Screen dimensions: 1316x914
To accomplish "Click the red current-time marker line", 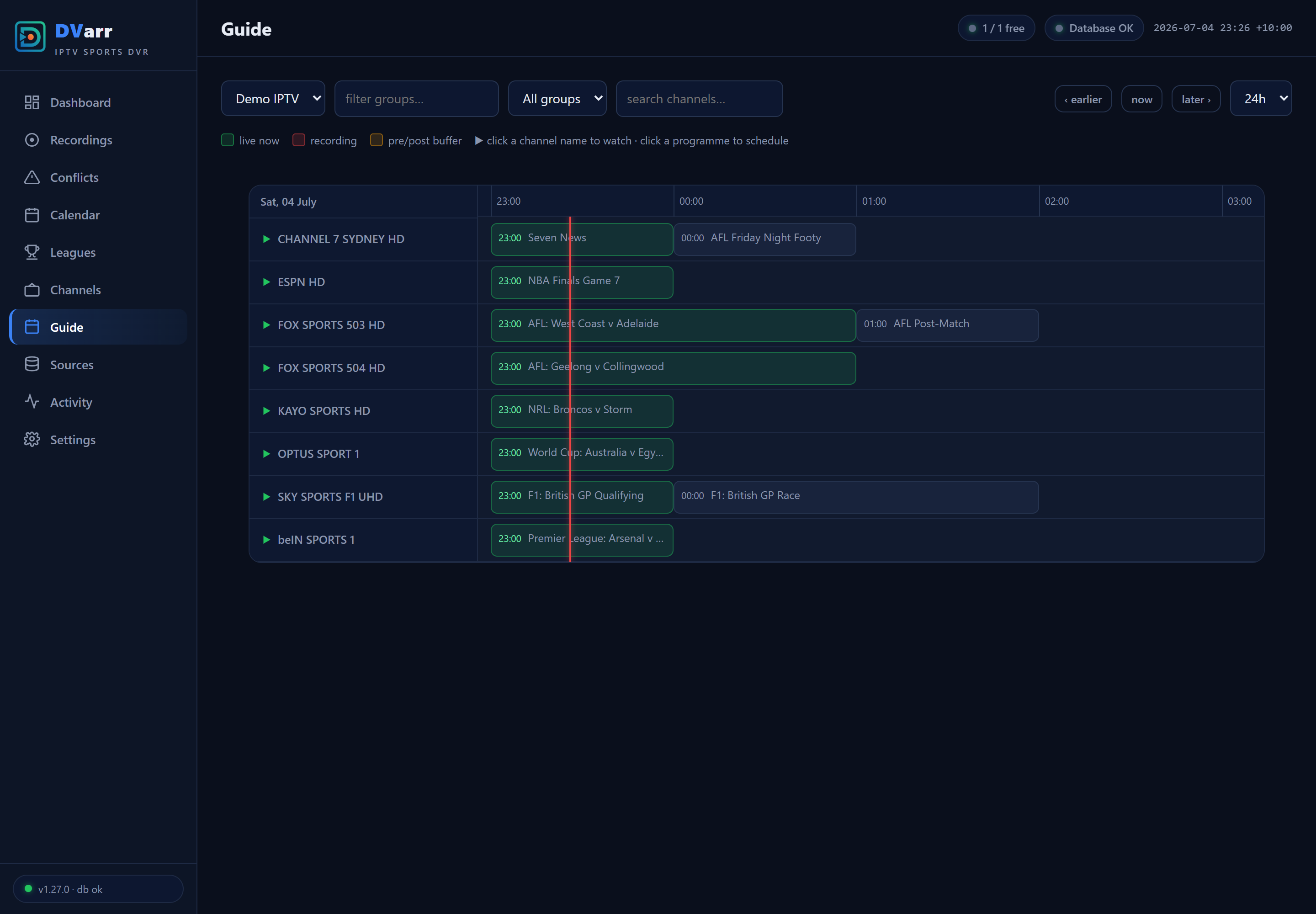I will [570, 389].
